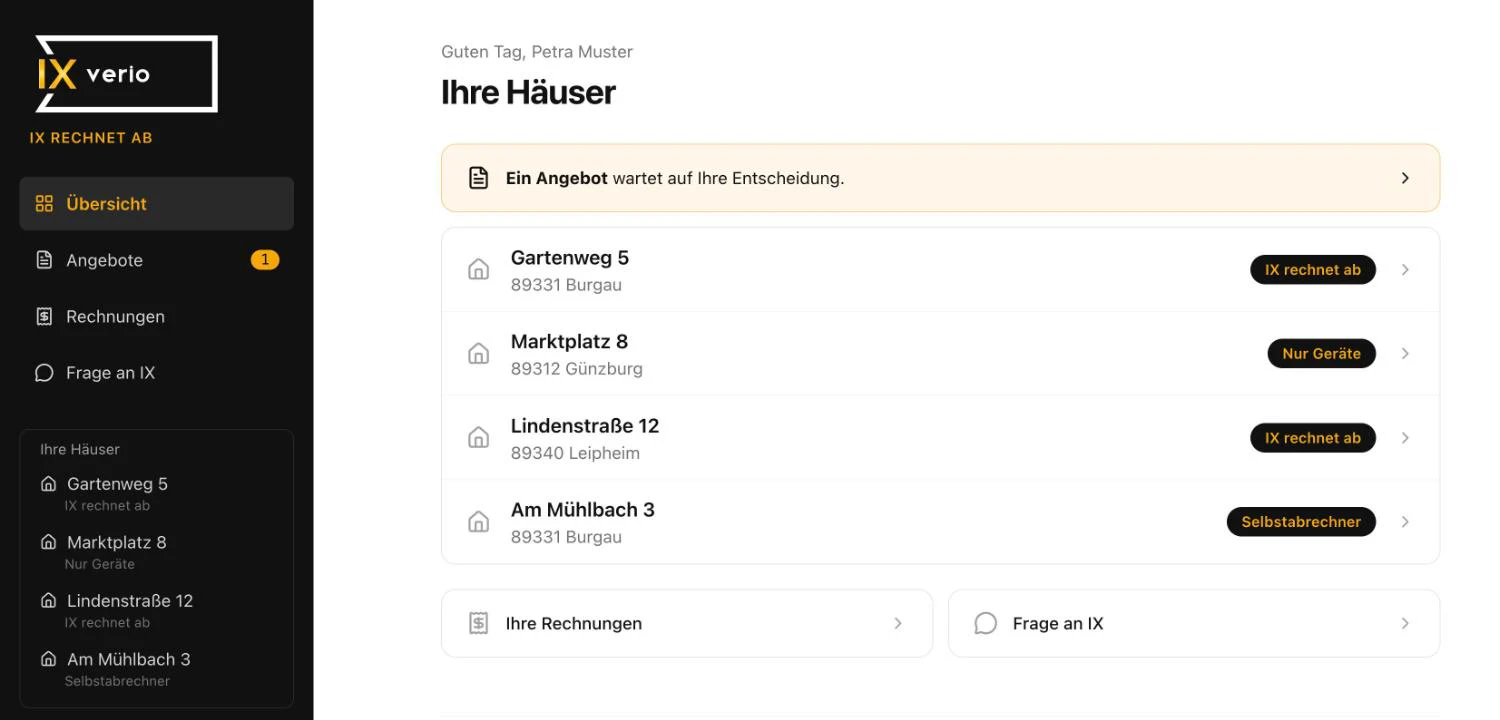
Task: Click the chevron on the Marktplatz 8 row
Action: pos(1405,354)
